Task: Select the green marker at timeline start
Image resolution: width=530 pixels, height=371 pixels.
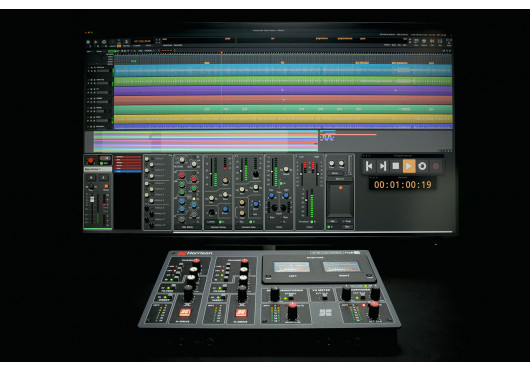Action: click(134, 61)
